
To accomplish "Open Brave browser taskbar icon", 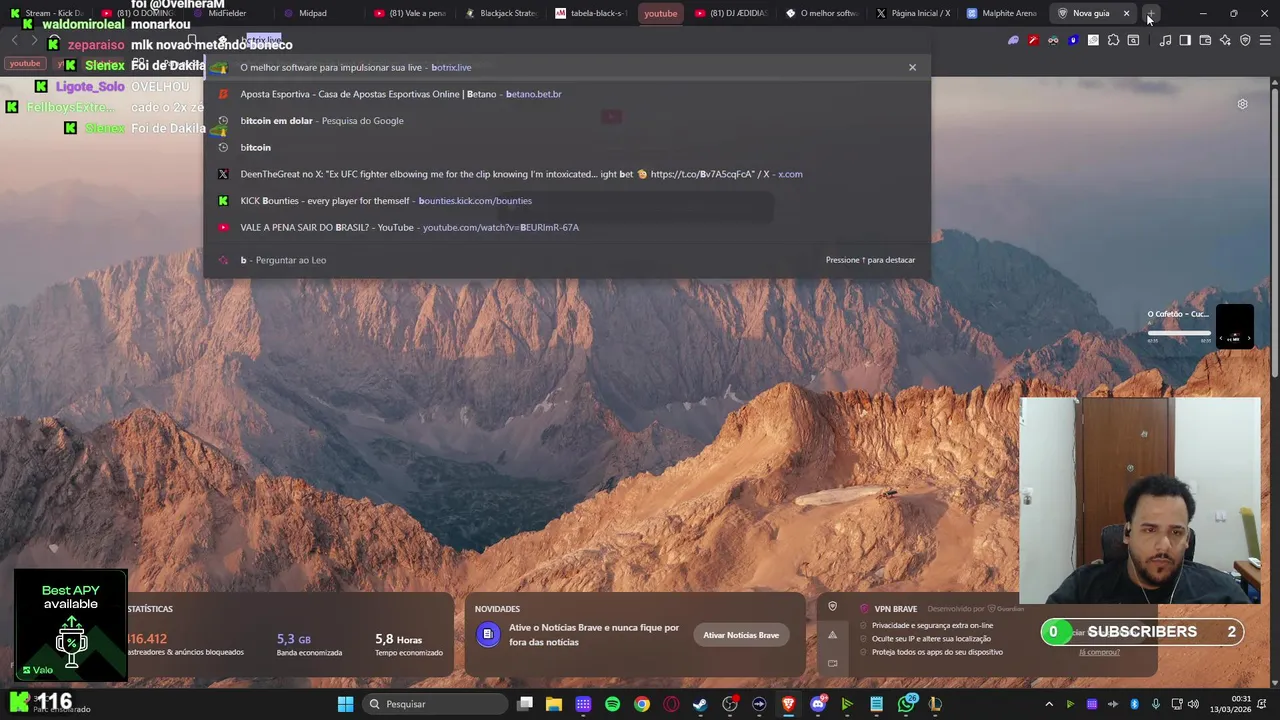I will coord(788,704).
